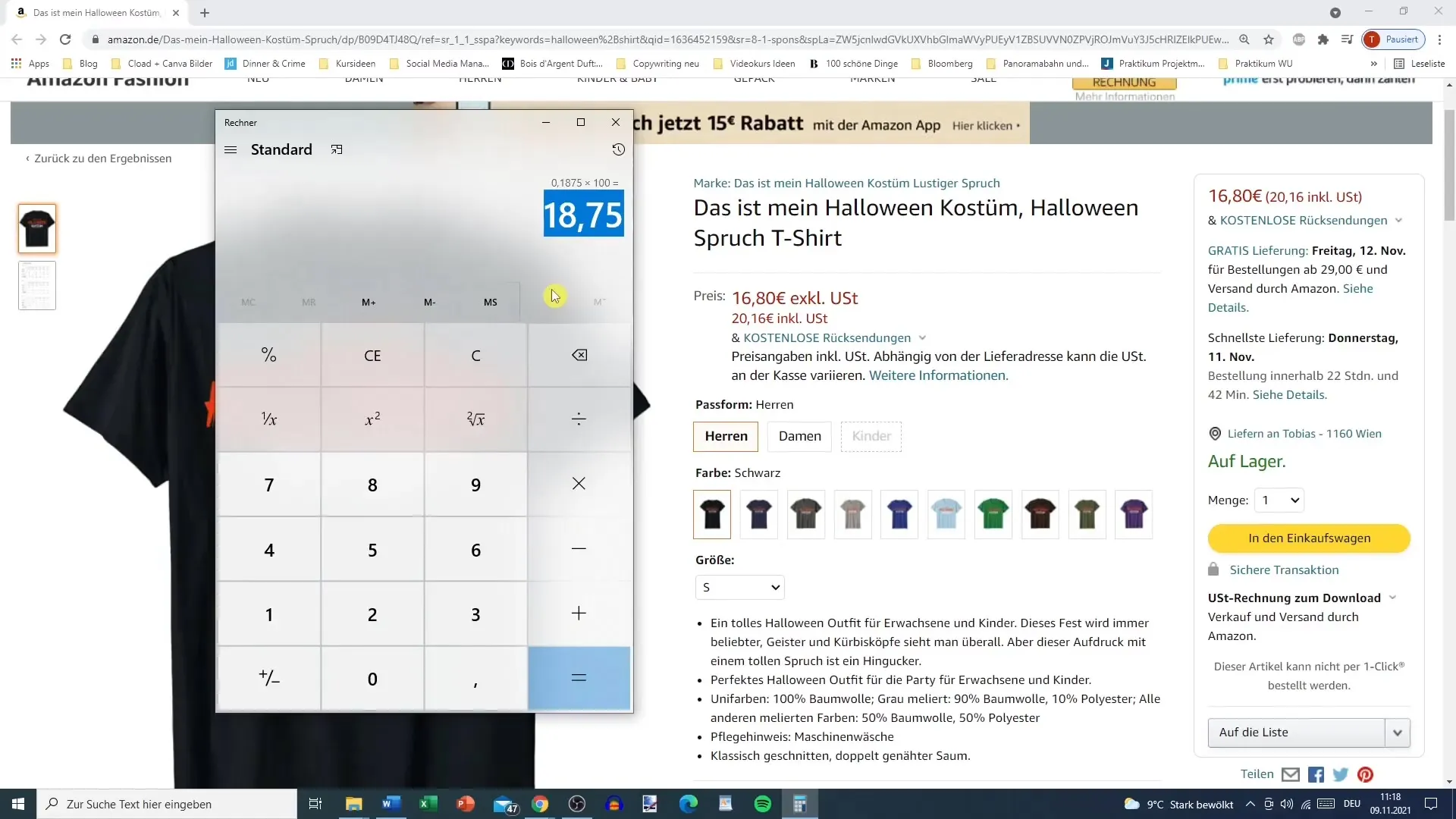
Task: Click the CE clear entry key
Action: (x=372, y=355)
